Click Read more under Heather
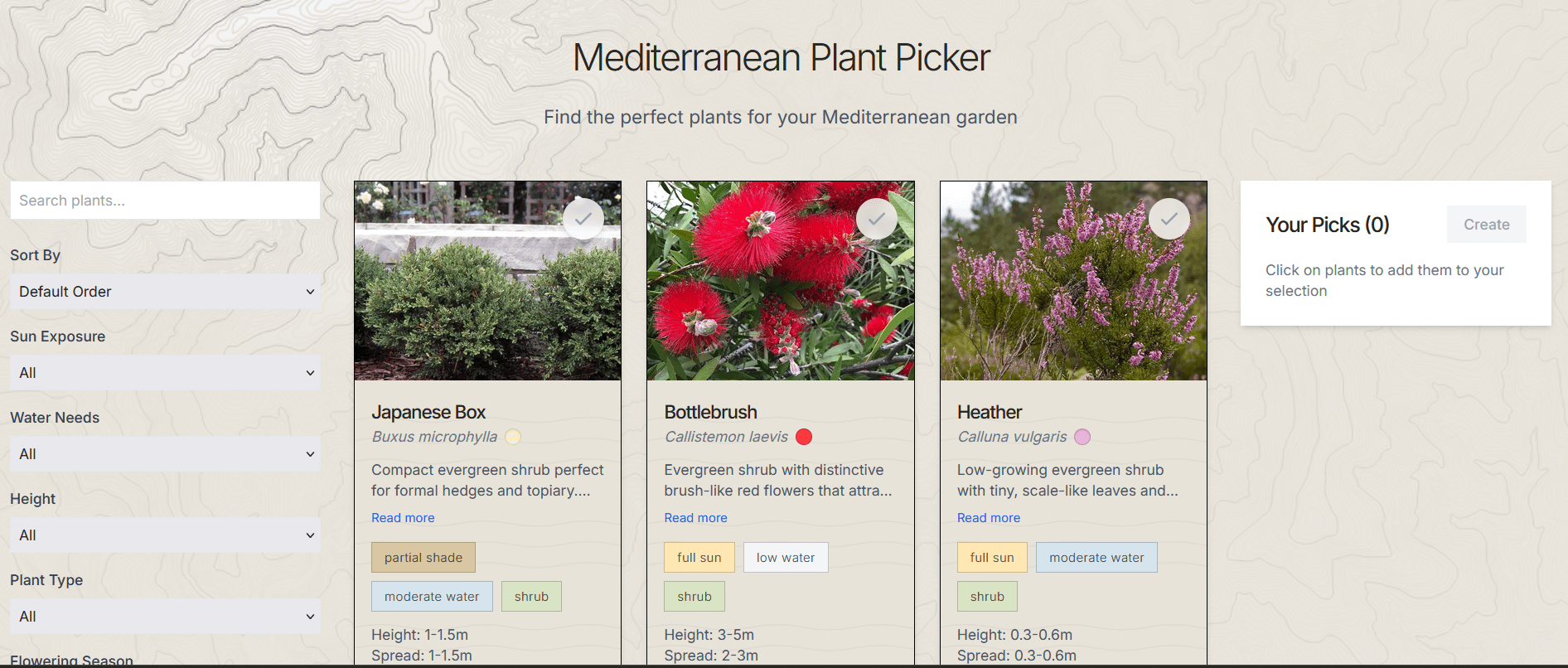Viewport: 1568px width, 668px height. tap(989, 518)
